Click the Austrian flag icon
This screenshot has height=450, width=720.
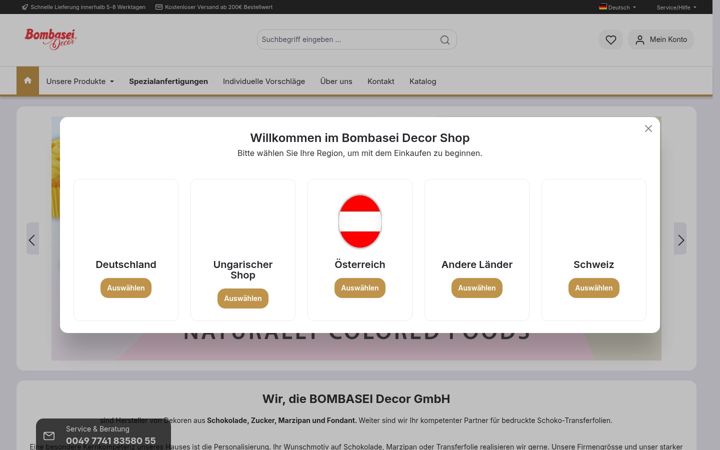coord(360,221)
